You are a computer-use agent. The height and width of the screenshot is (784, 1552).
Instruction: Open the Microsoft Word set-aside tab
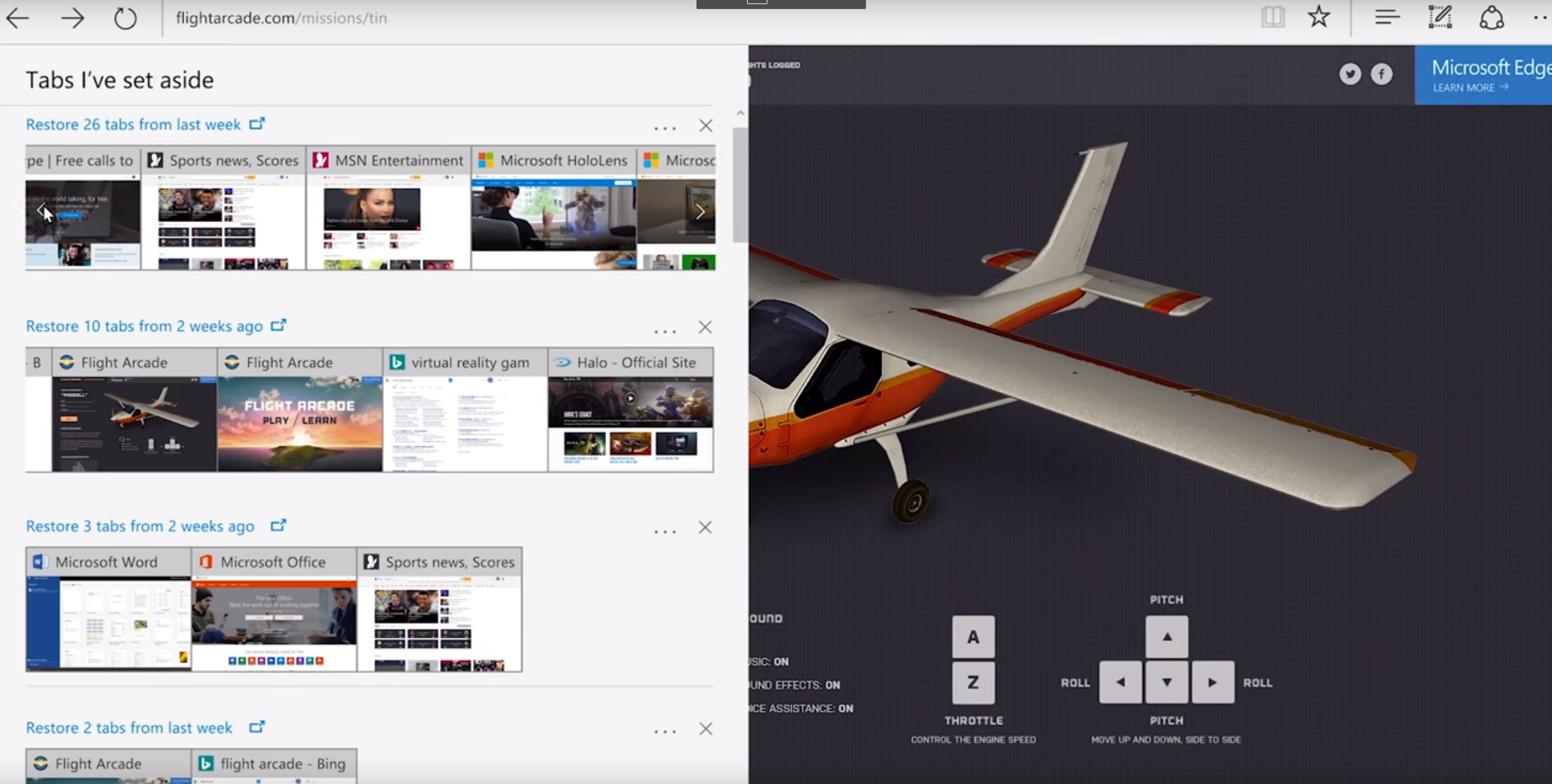point(108,609)
